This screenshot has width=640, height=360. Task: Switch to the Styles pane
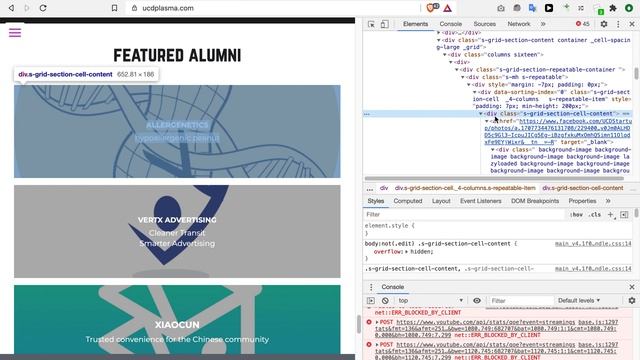[x=376, y=201]
